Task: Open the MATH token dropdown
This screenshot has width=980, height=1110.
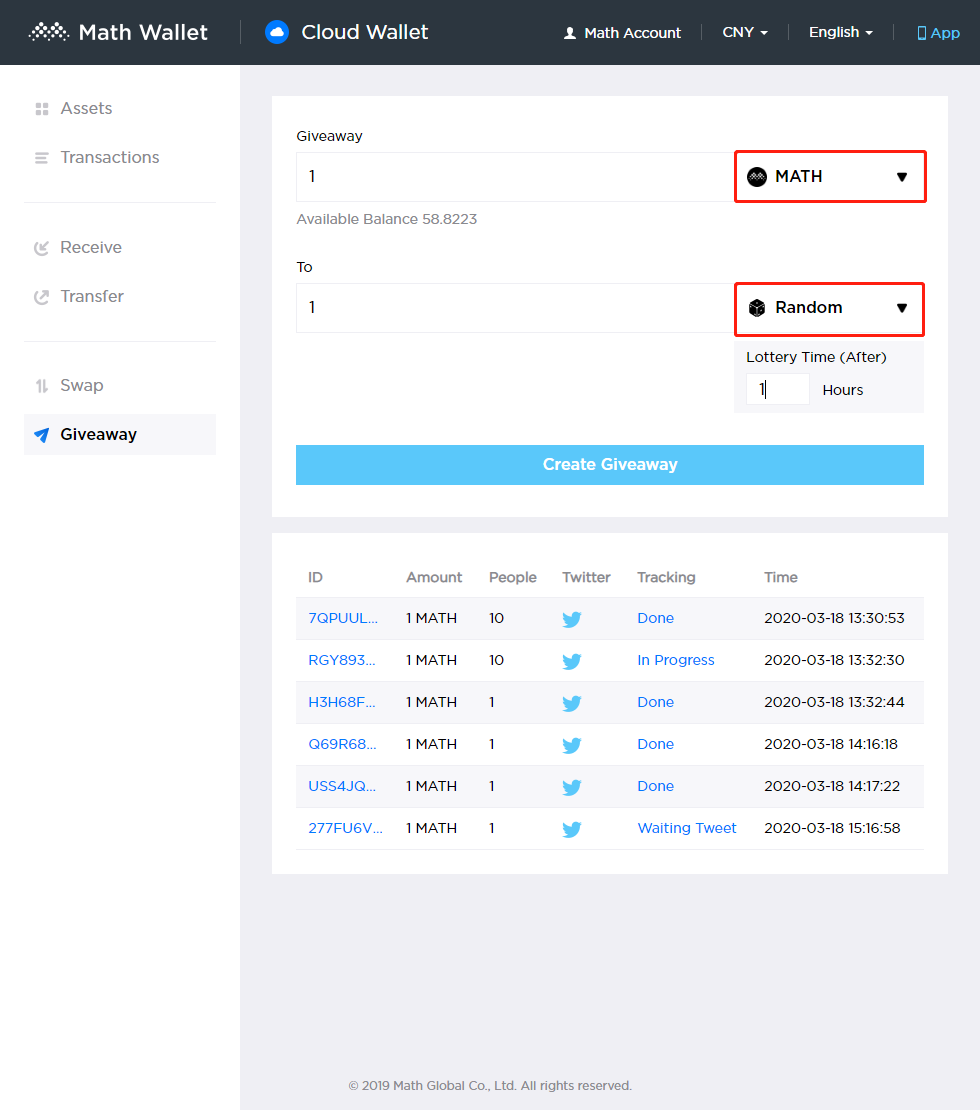Action: click(x=829, y=176)
